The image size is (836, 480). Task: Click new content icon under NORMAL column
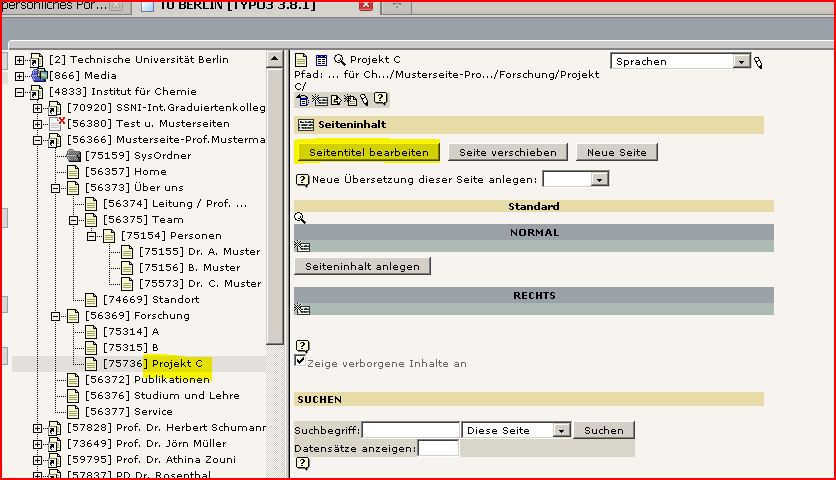(302, 246)
